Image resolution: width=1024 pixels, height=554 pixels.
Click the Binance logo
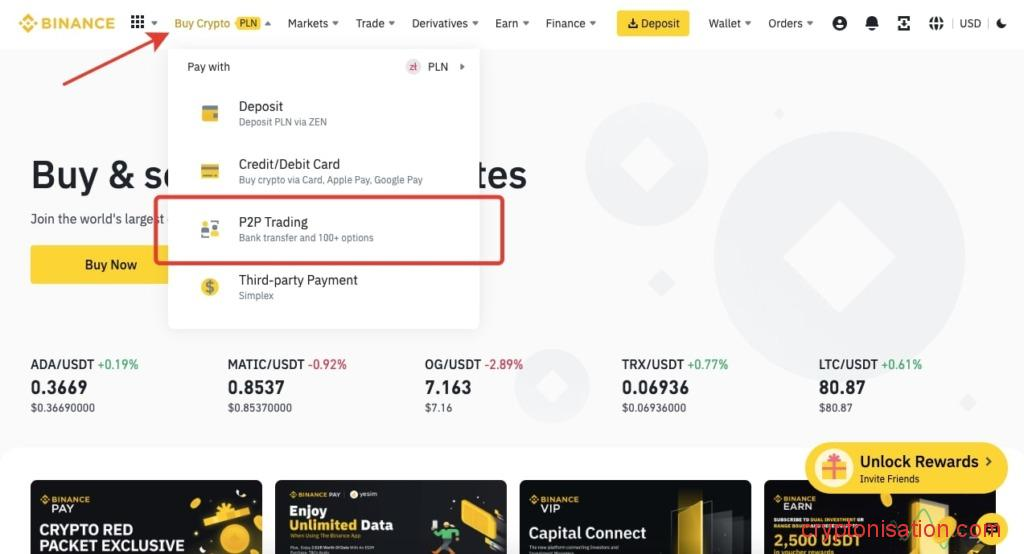(x=67, y=23)
